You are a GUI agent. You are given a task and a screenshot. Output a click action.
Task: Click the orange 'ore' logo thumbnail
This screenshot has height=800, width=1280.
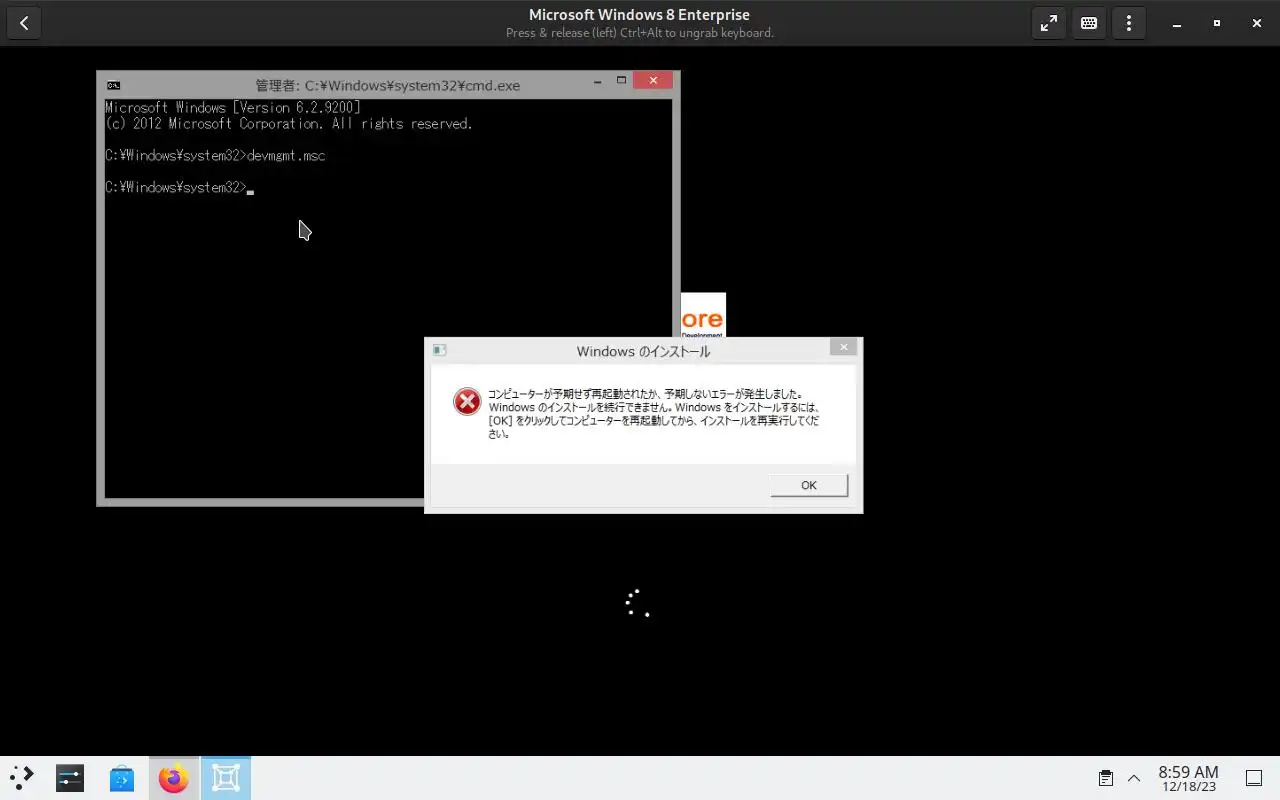703,316
